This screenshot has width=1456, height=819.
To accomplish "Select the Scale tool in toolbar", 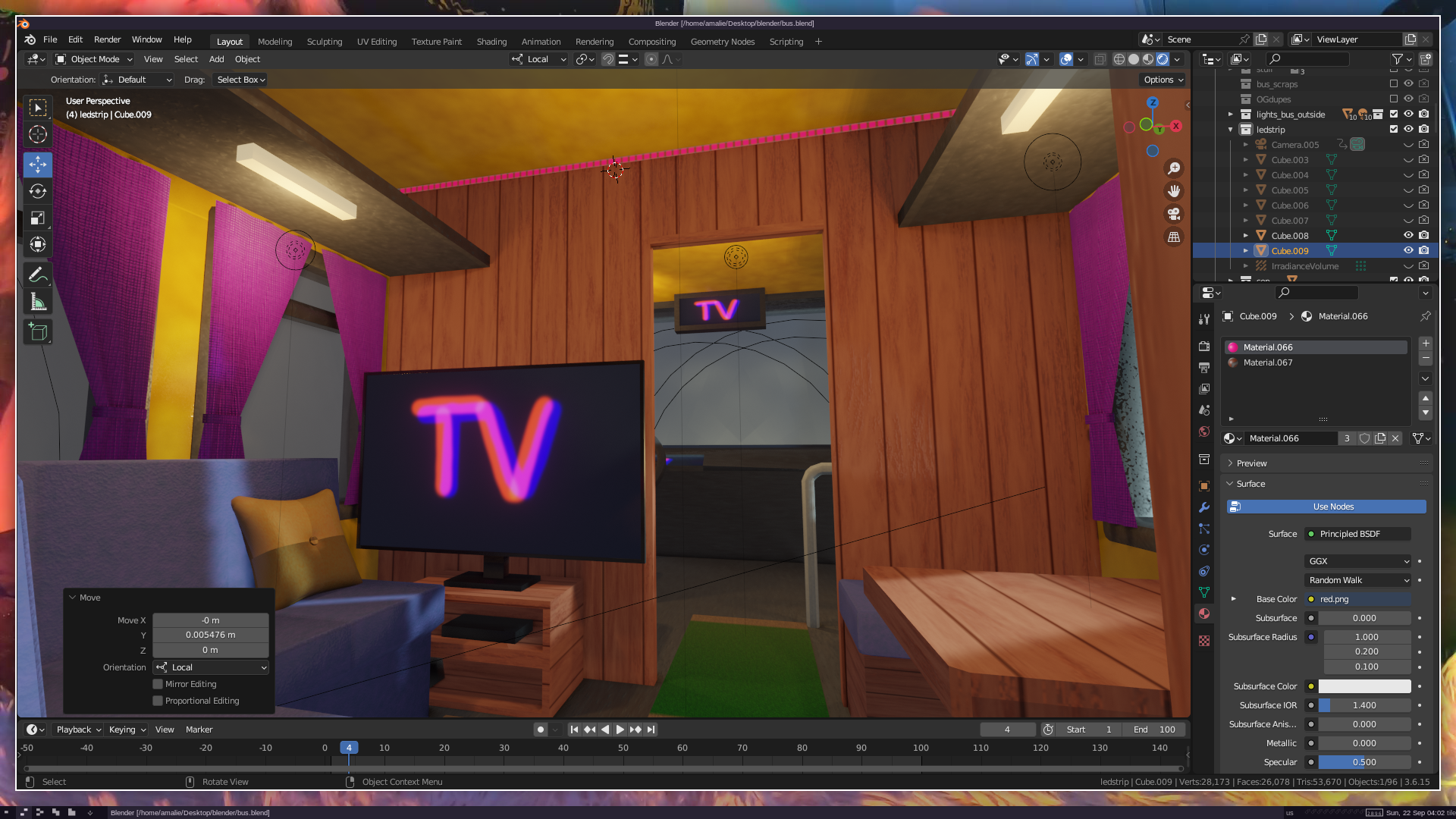I will tap(38, 218).
